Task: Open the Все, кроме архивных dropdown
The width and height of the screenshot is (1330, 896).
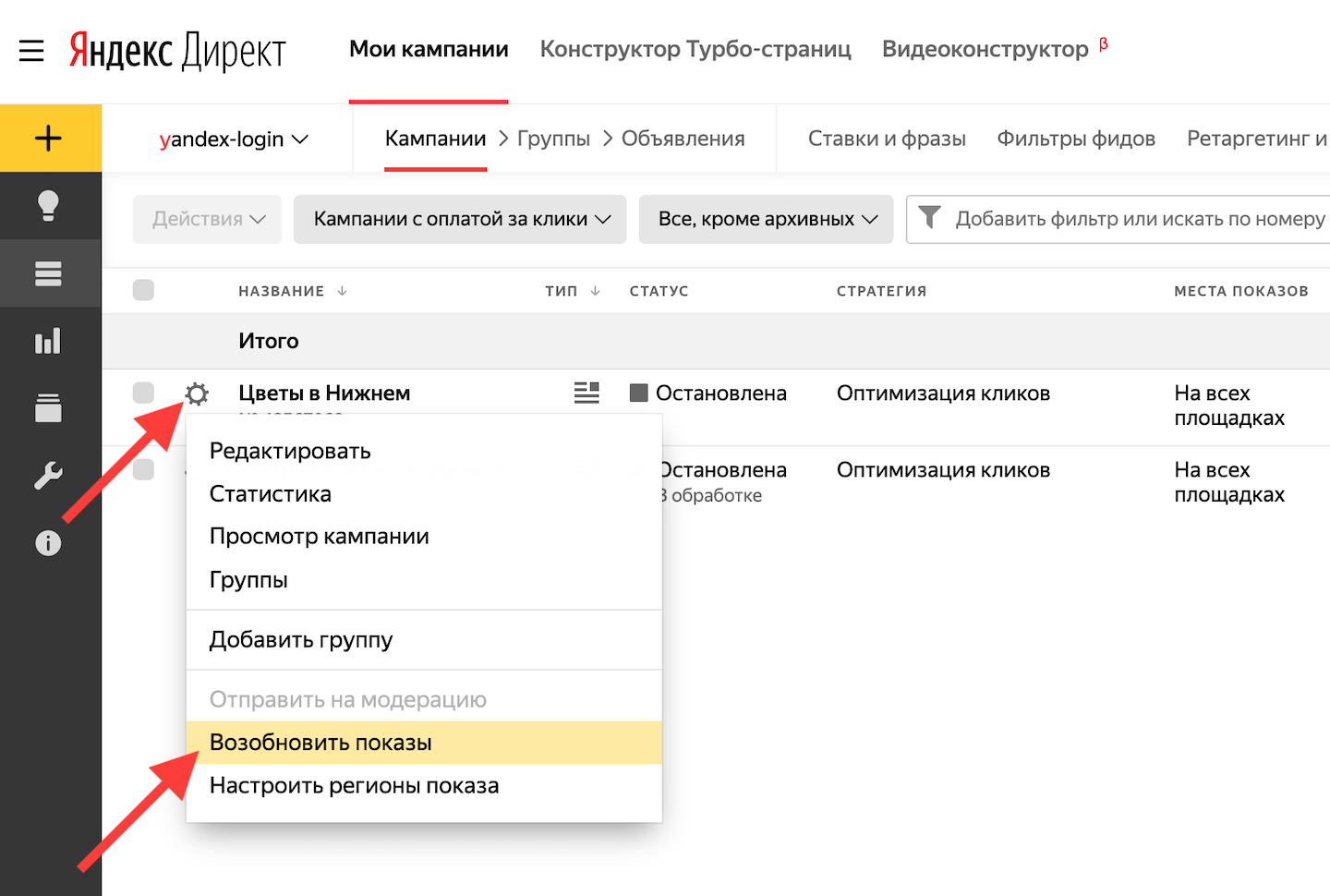Action: pyautogui.click(x=766, y=219)
